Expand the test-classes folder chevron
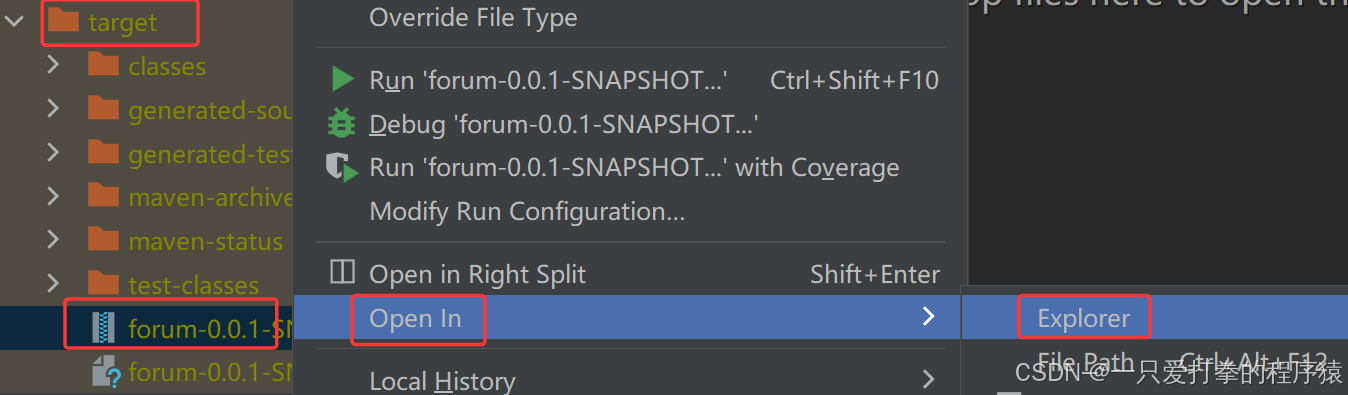The height and width of the screenshot is (395, 1348). [54, 285]
